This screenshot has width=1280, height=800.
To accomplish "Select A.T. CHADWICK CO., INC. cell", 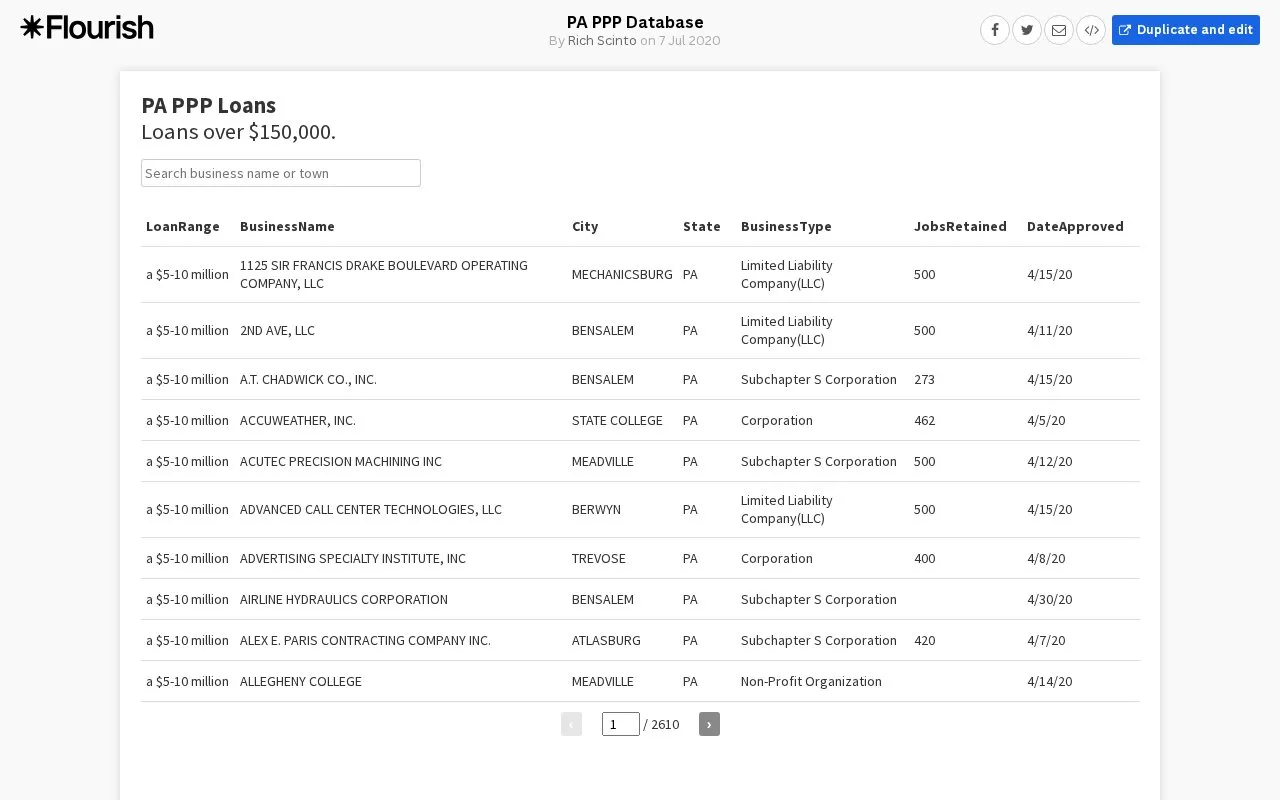I will [x=308, y=379].
